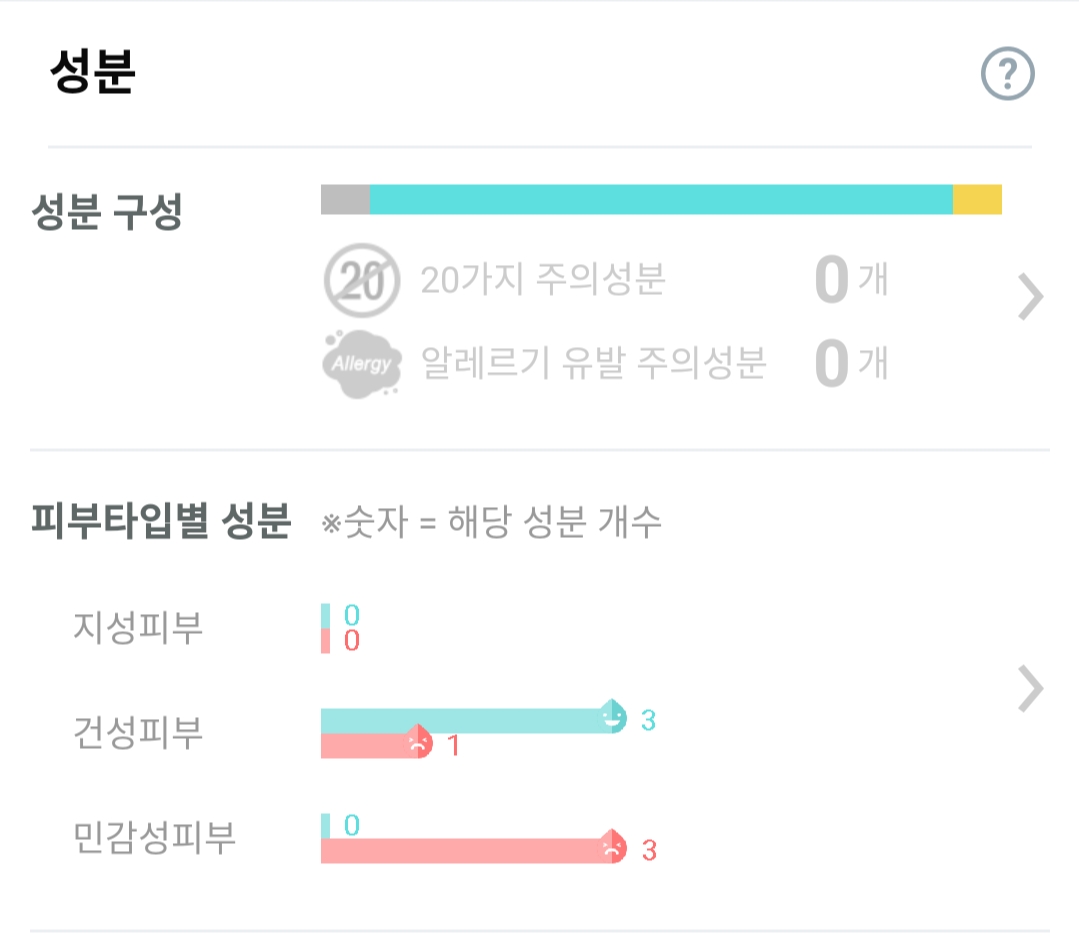The image size is (1079, 945).
Task: Click the 성분 section title
Action: (92, 73)
